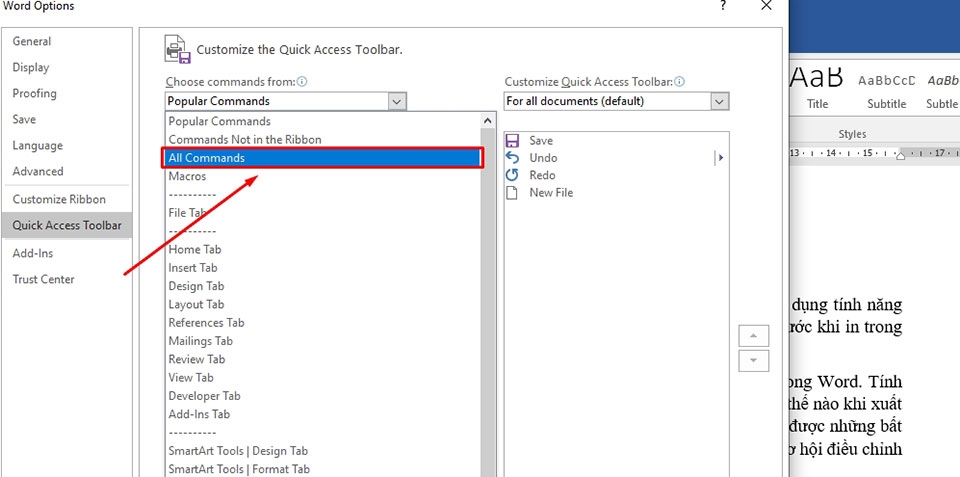Click the info icon beside Choose commands from
The width and height of the screenshot is (960, 477).
pyautogui.click(x=302, y=81)
